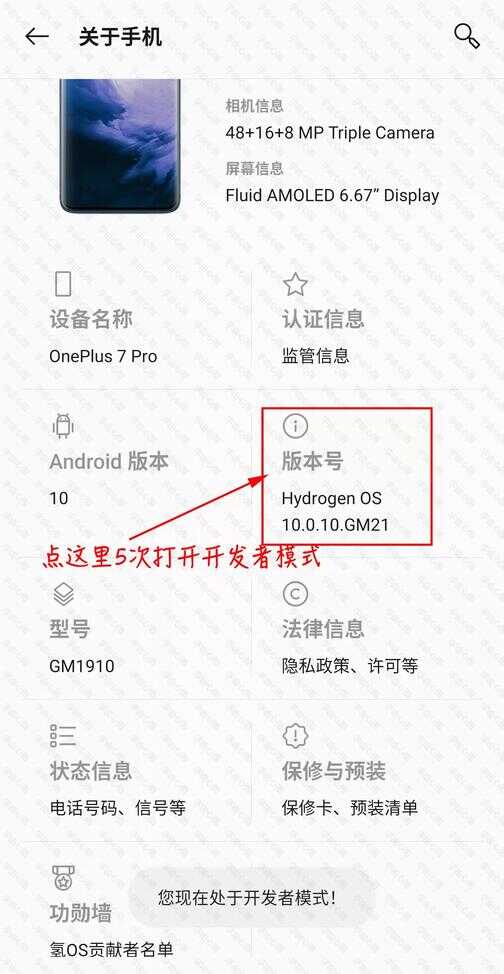
Task: Tap the phone outline device icon
Action: (x=63, y=284)
